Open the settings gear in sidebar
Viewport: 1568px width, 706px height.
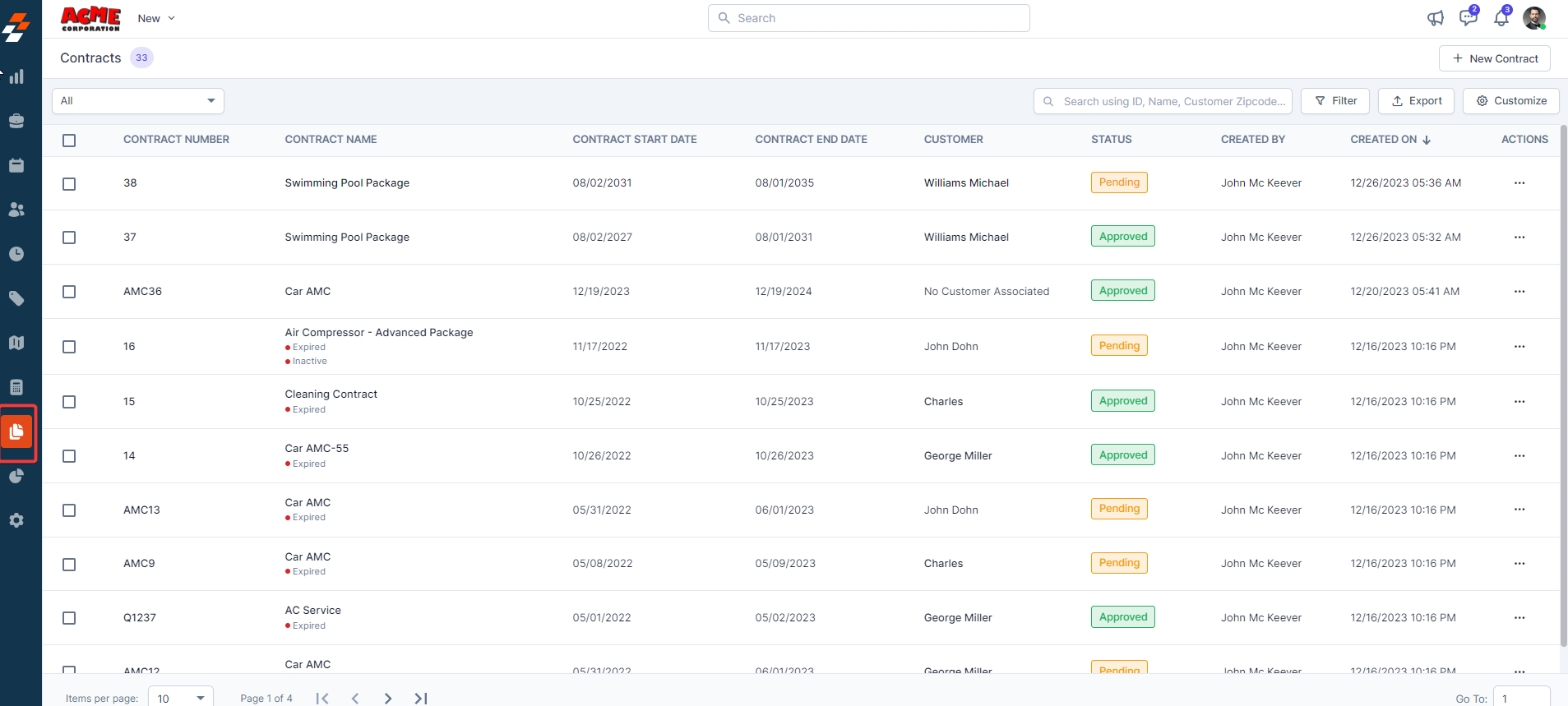(16, 520)
